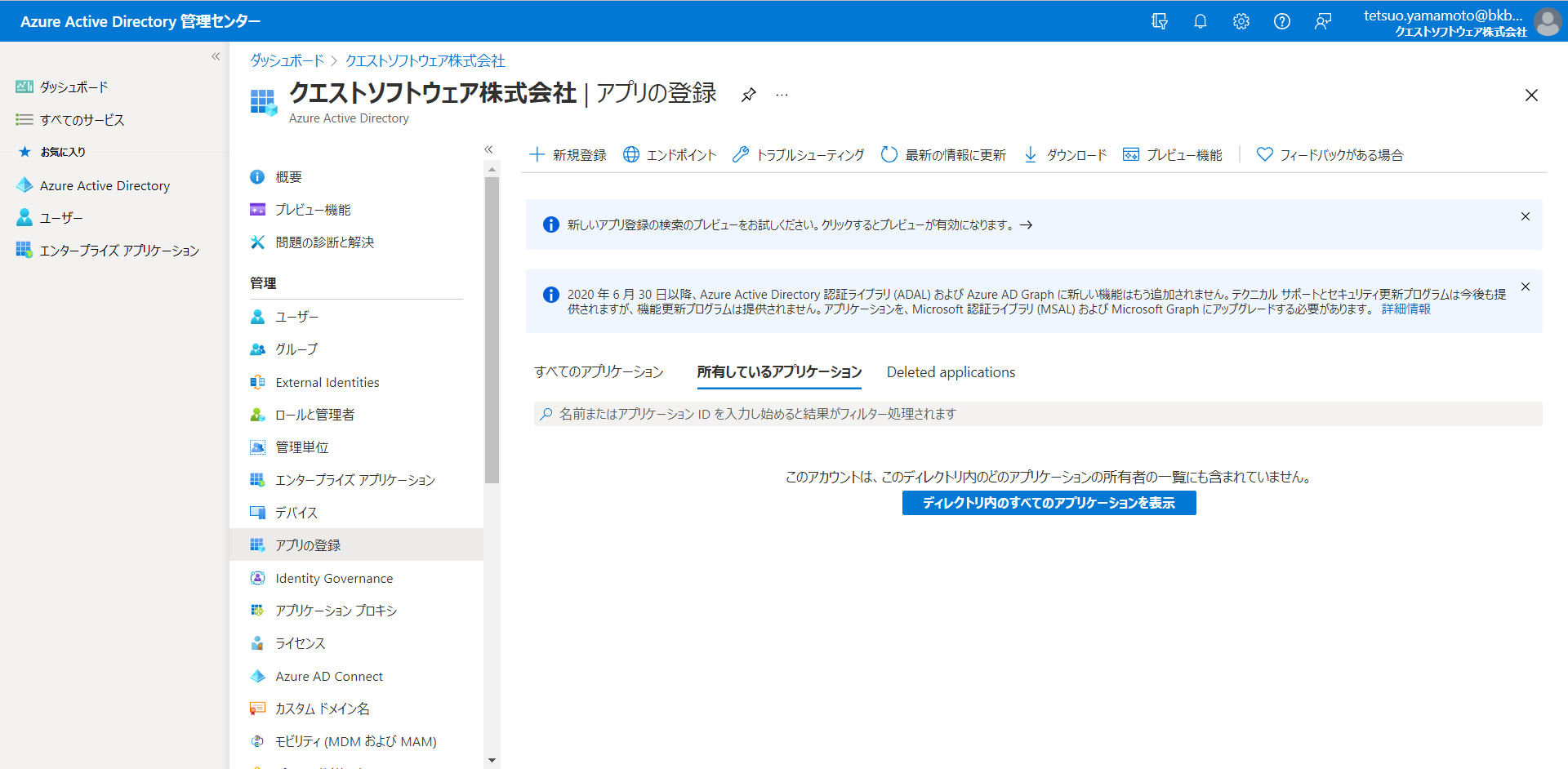Screen dimensions: 1568x769
Task: Focus the application name or ID search box
Action: pyautogui.click(x=1038, y=414)
